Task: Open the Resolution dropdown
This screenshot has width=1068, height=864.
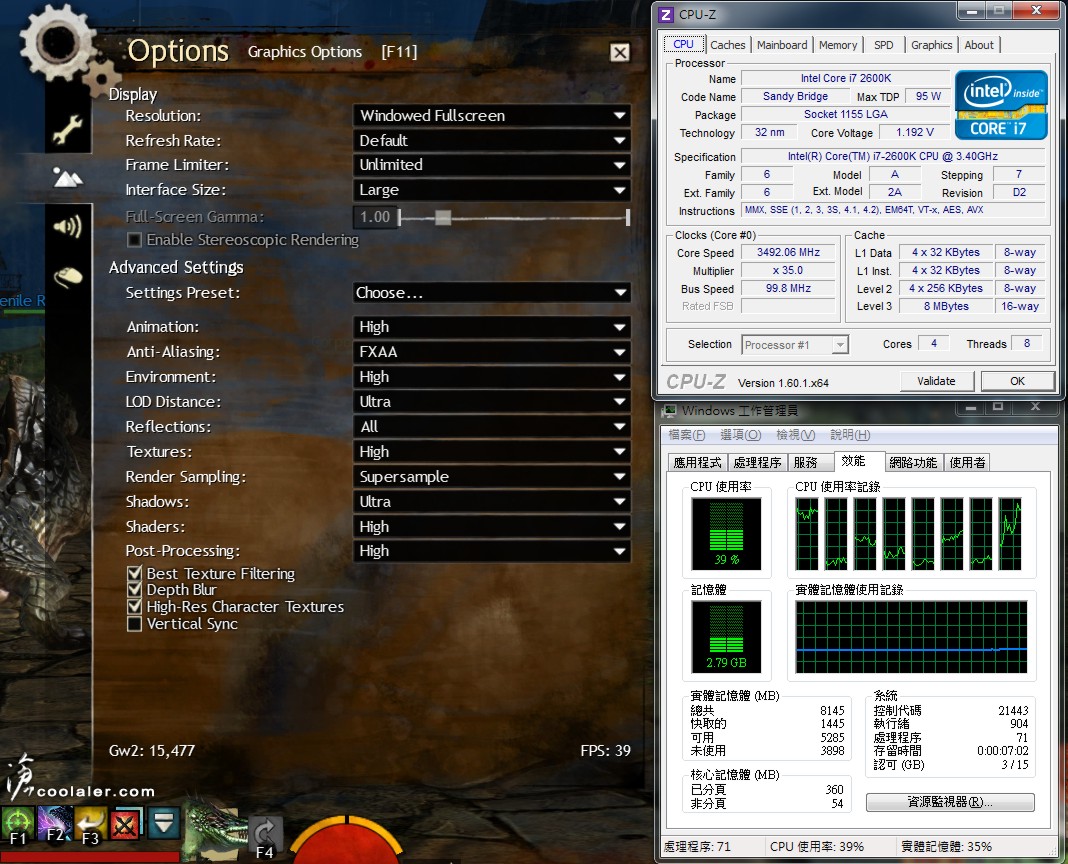Action: pos(491,116)
